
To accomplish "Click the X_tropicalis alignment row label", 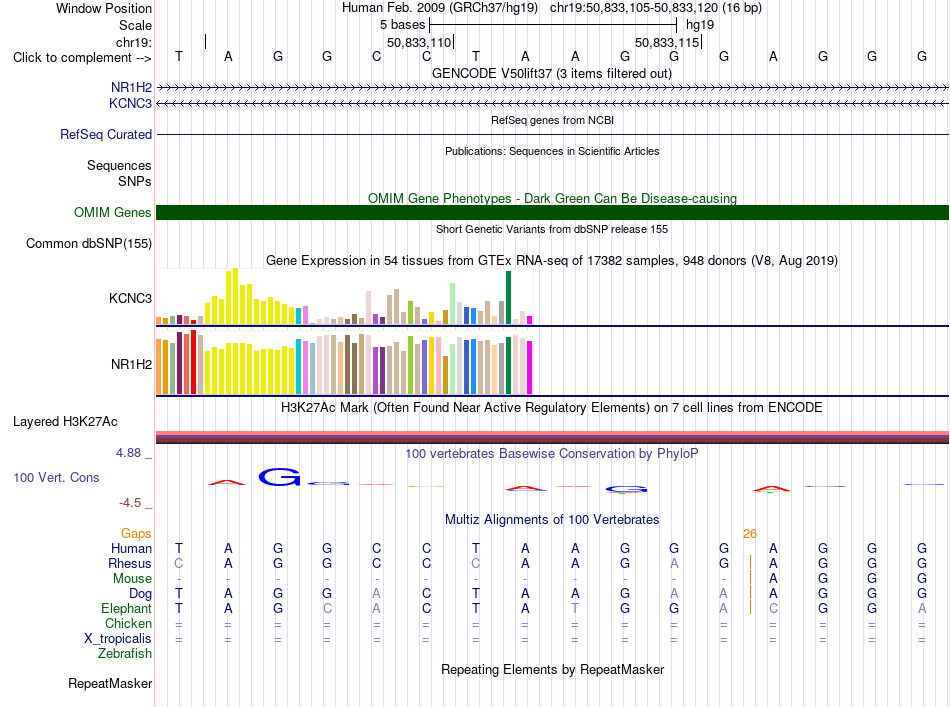I will (118, 639).
